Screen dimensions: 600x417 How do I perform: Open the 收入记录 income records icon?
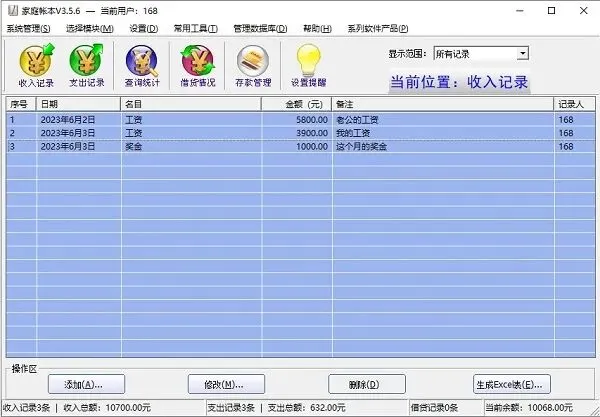(x=36, y=65)
